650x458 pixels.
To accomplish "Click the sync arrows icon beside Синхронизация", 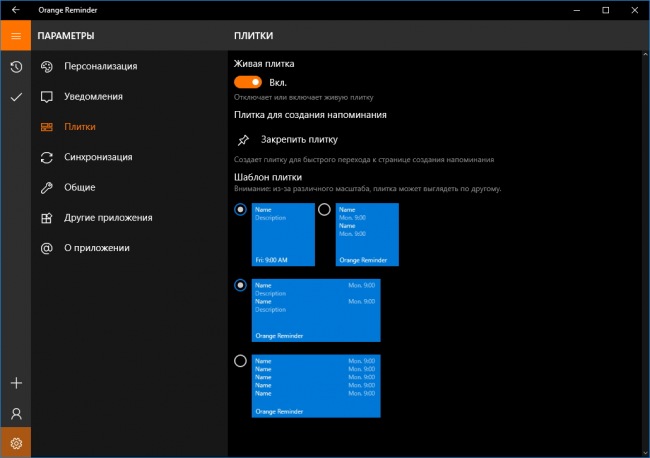I will click(x=46, y=158).
